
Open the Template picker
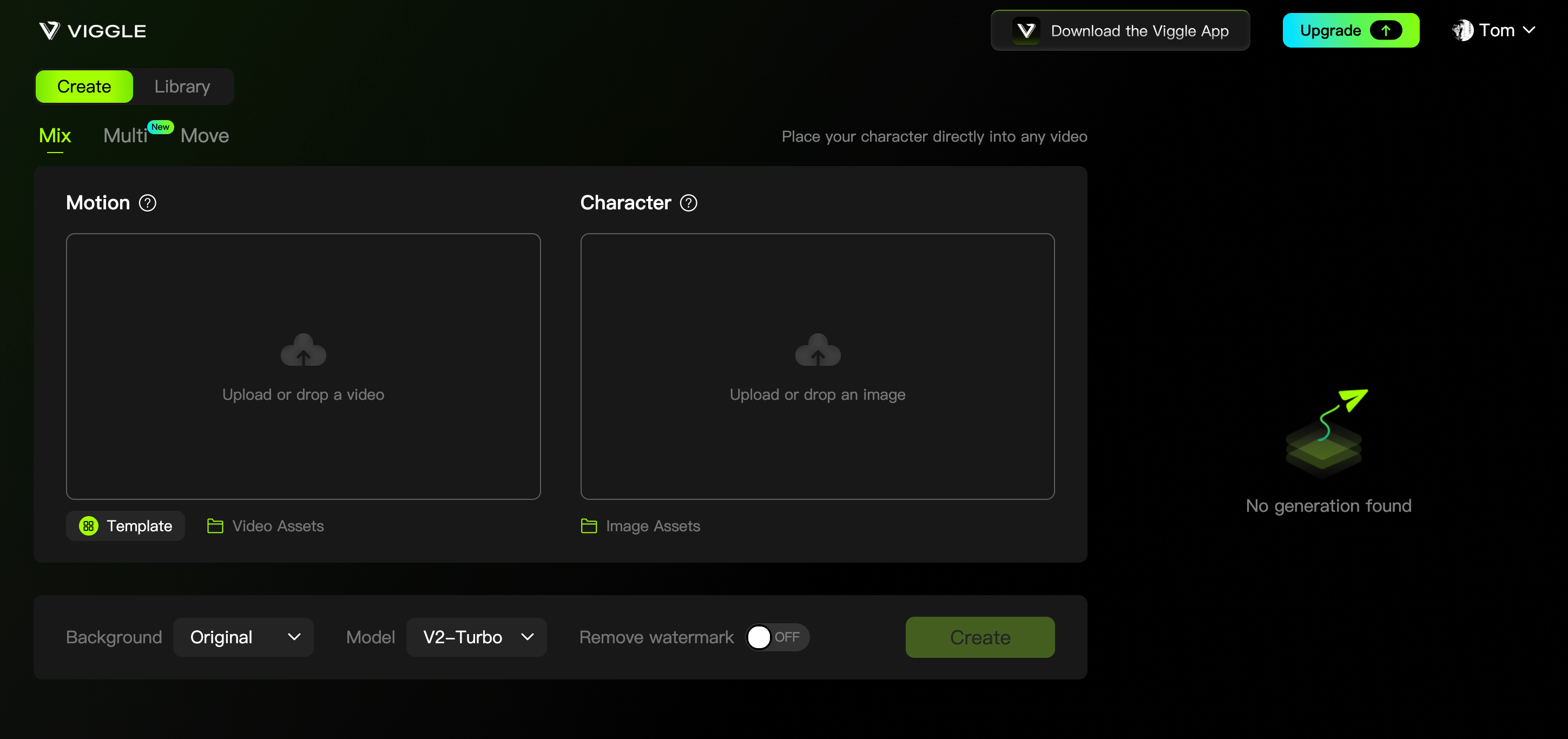click(125, 526)
